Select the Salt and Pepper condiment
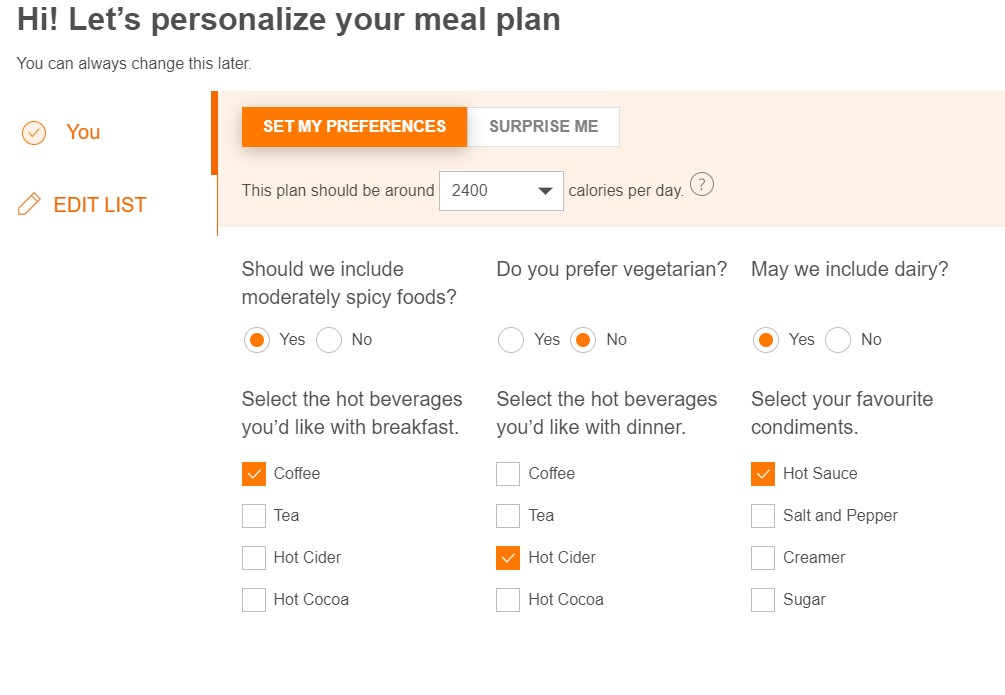Image resolution: width=1005 pixels, height=695 pixels. pyautogui.click(x=763, y=516)
